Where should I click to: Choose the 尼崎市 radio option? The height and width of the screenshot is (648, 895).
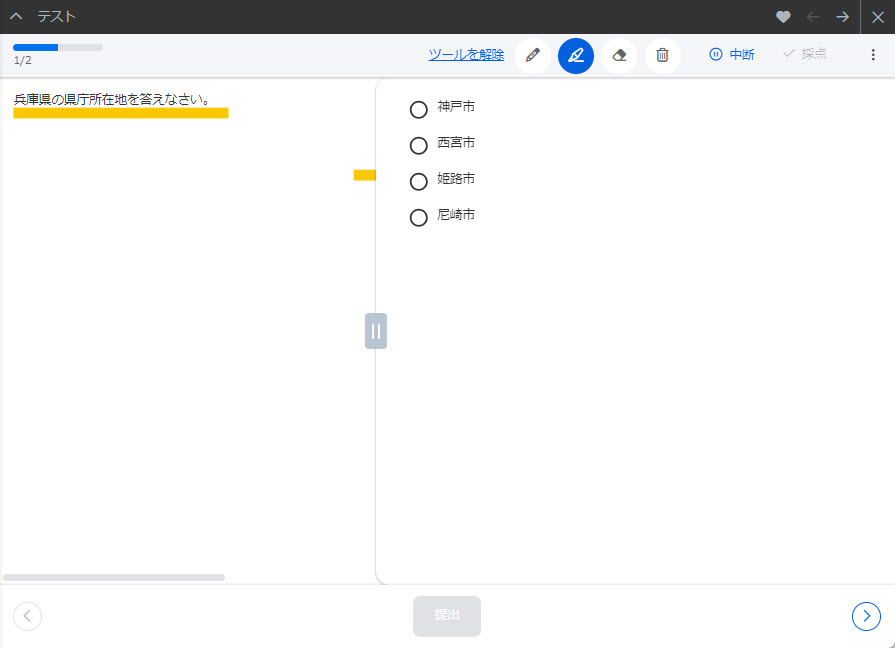(418, 218)
